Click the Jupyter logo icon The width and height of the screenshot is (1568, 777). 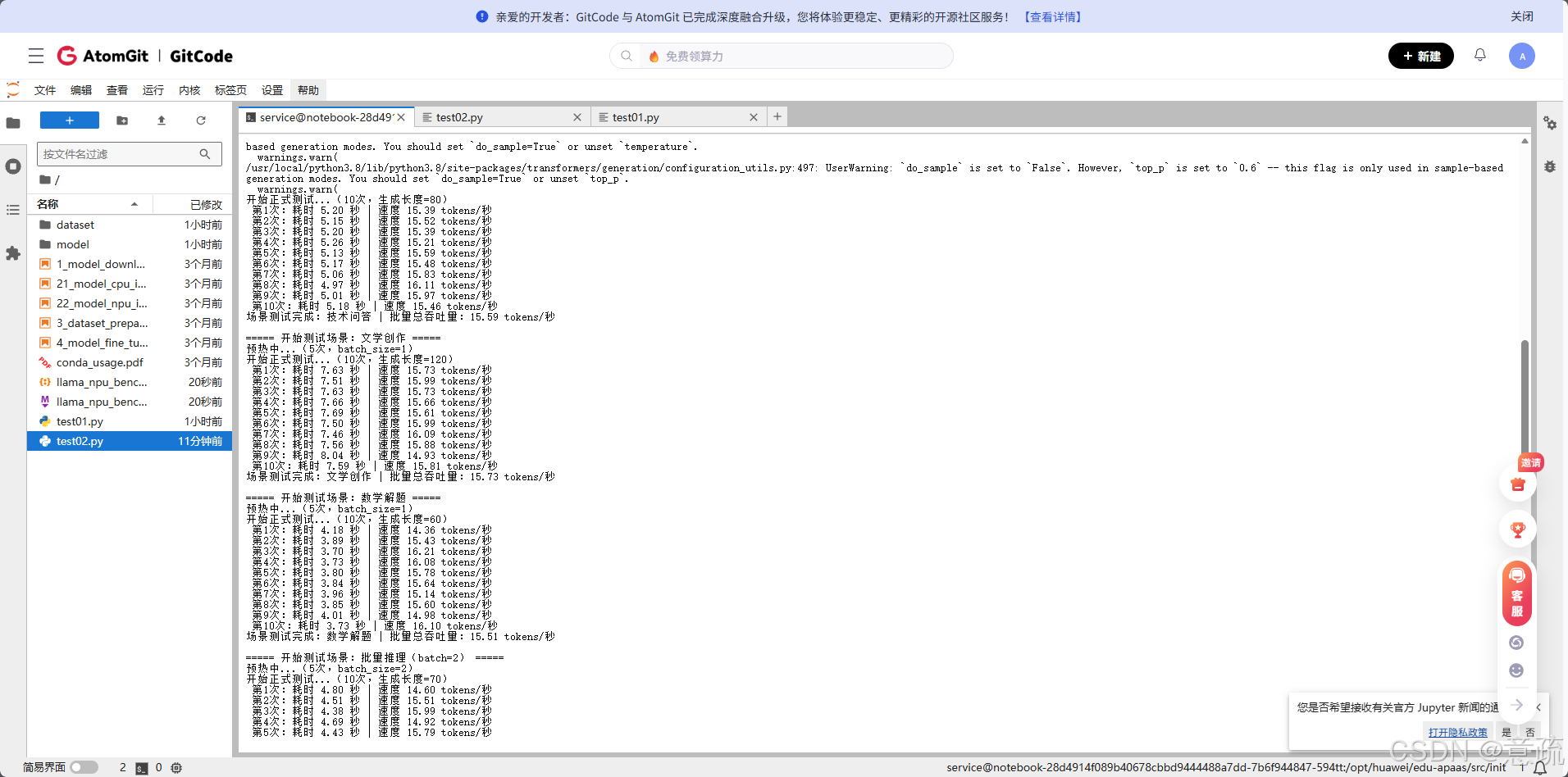pyautogui.click(x=13, y=89)
